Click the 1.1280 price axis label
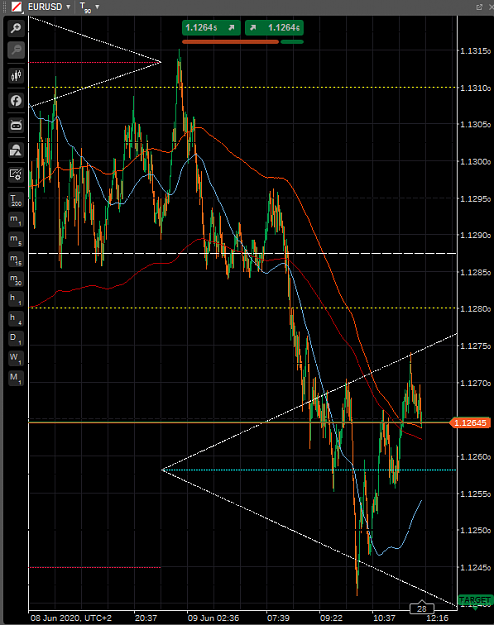The height and width of the screenshot is (625, 494). pos(475,309)
